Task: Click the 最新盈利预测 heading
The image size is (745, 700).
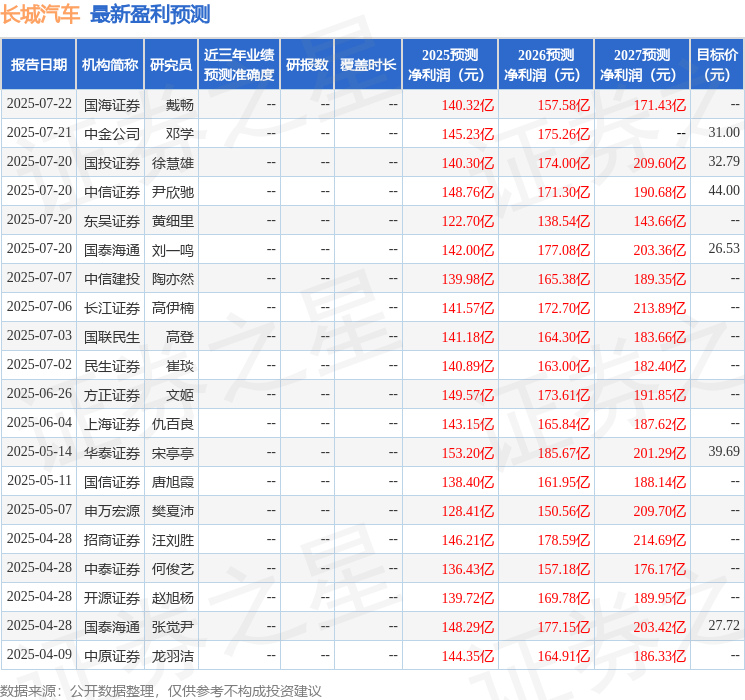Action: click(x=150, y=14)
